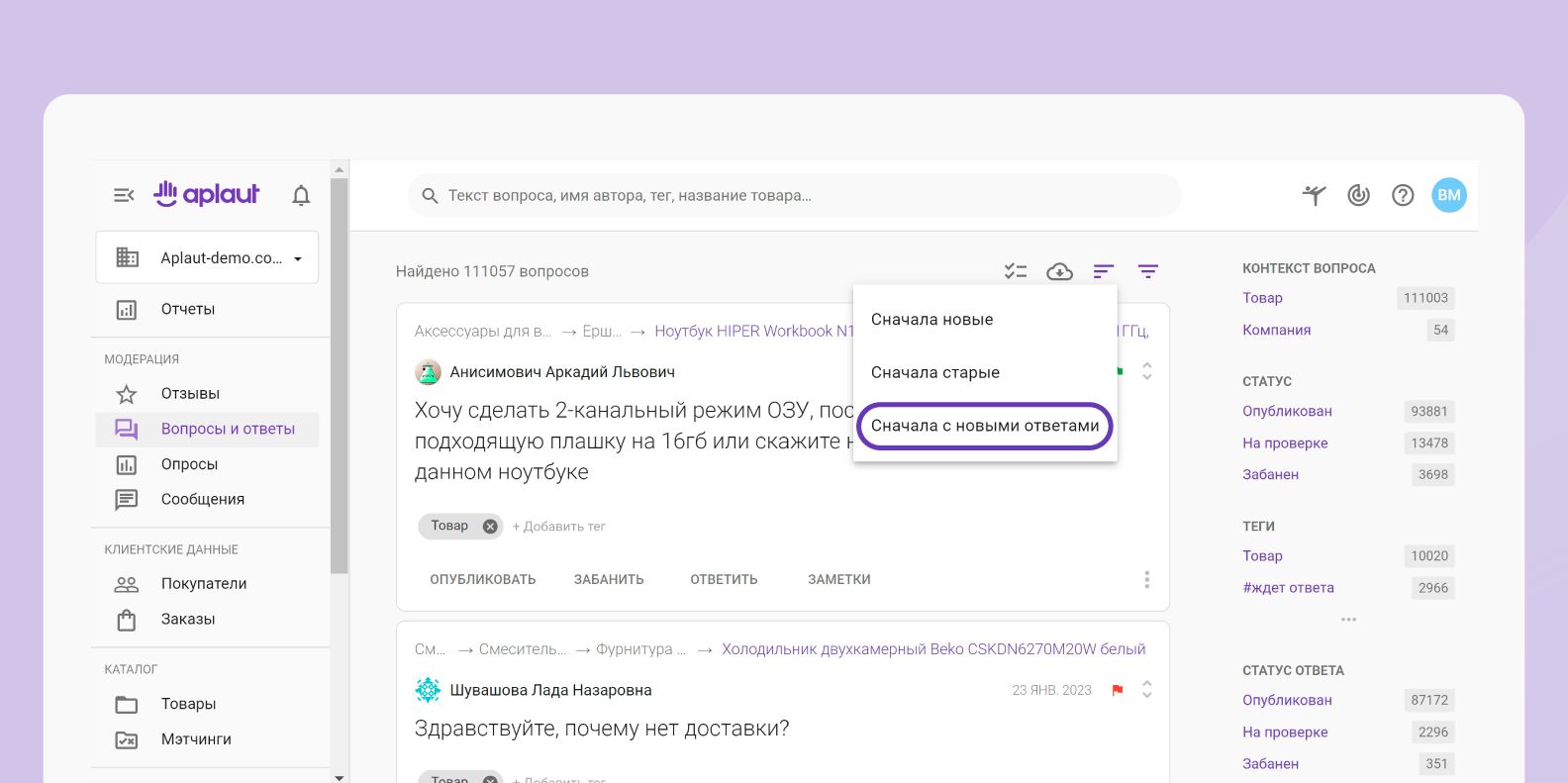The width and height of the screenshot is (1568, 783).
Task: Click the ЗАБАНИТЬ button
Action: point(609,580)
